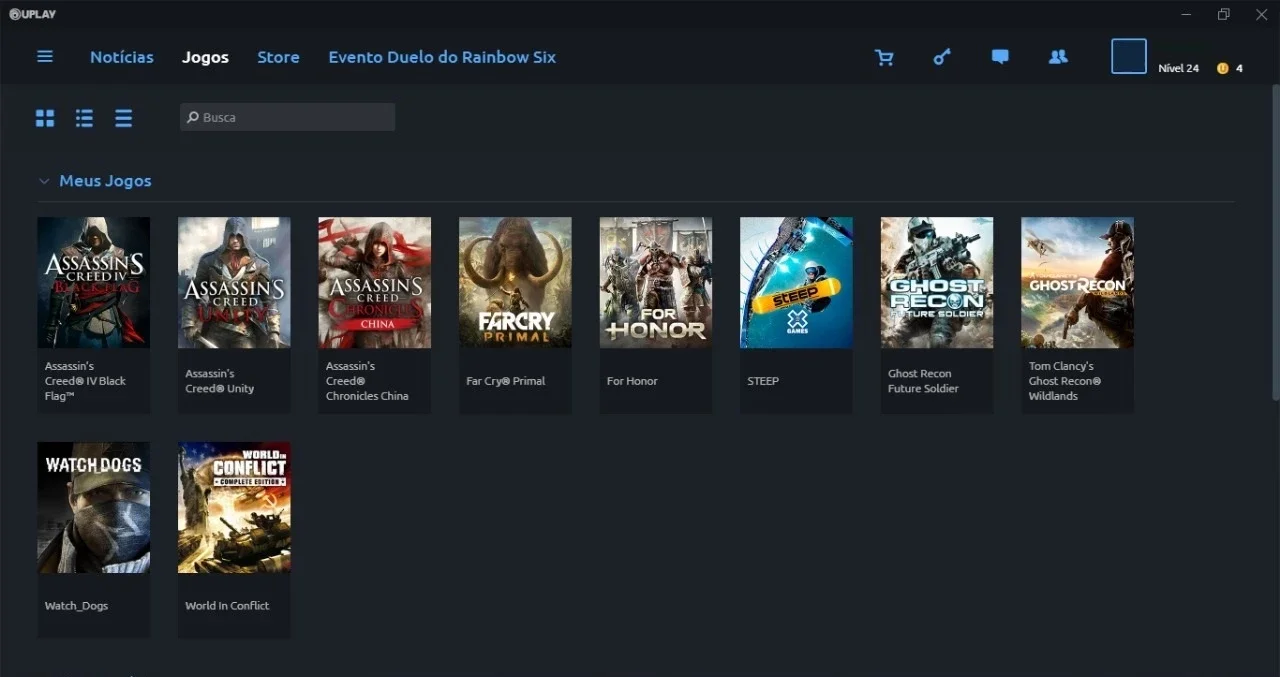Open Assassin's Creed Unity cover

point(234,282)
